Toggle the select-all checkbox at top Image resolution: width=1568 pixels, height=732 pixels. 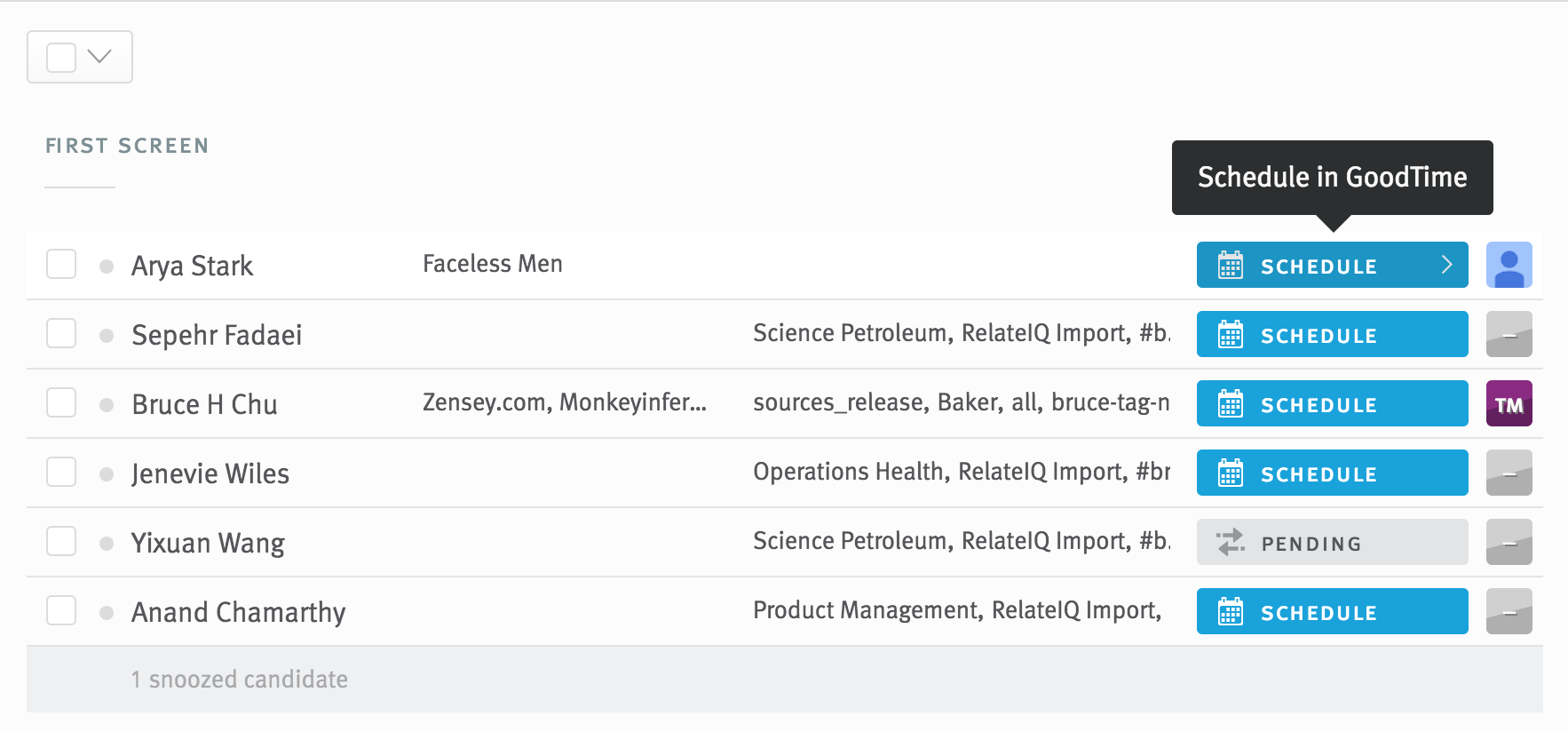pyautogui.click(x=61, y=57)
